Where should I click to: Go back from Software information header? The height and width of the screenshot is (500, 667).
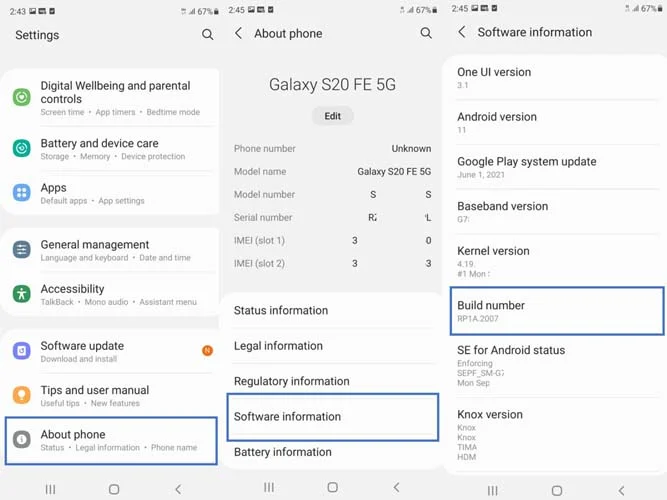click(x=462, y=32)
